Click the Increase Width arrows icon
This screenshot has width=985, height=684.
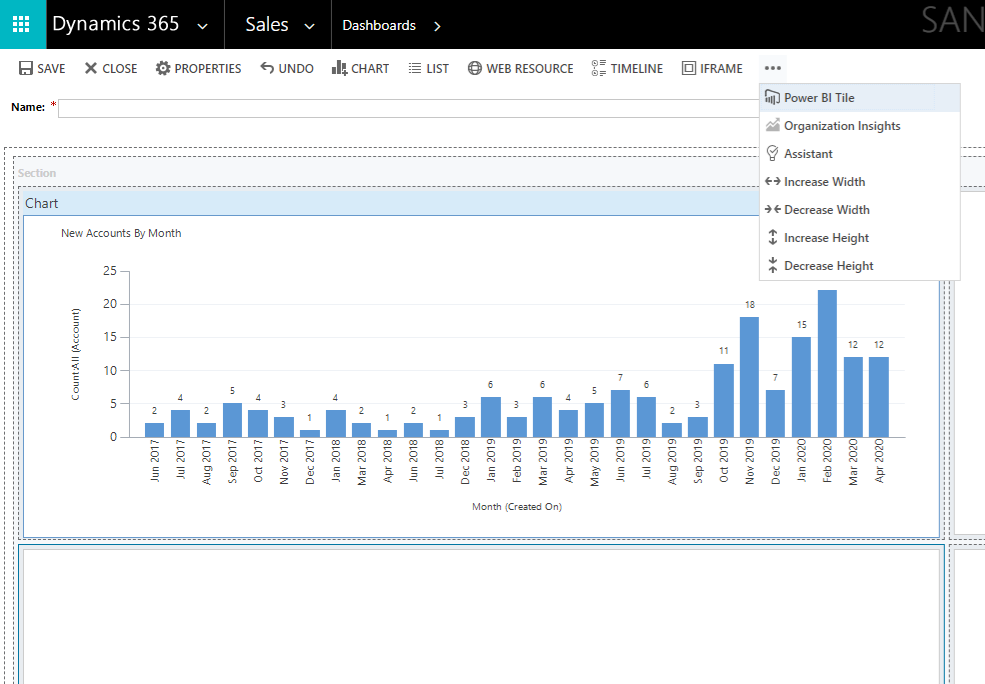click(773, 182)
